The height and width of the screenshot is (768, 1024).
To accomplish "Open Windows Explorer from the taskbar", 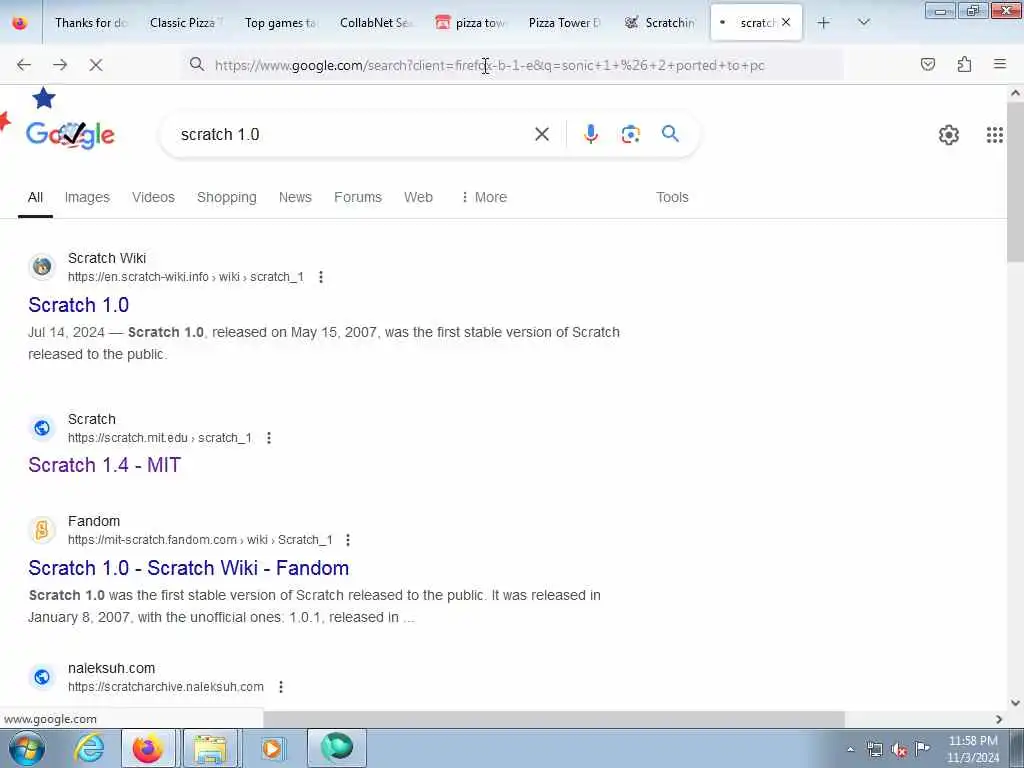I will coord(210,748).
